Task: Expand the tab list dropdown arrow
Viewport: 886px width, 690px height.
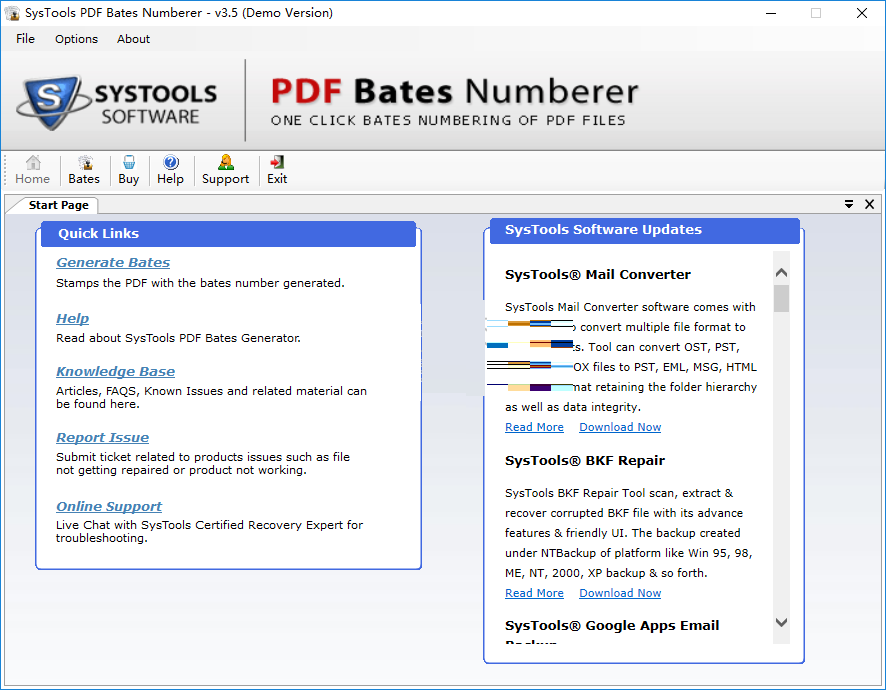Action: click(x=848, y=204)
